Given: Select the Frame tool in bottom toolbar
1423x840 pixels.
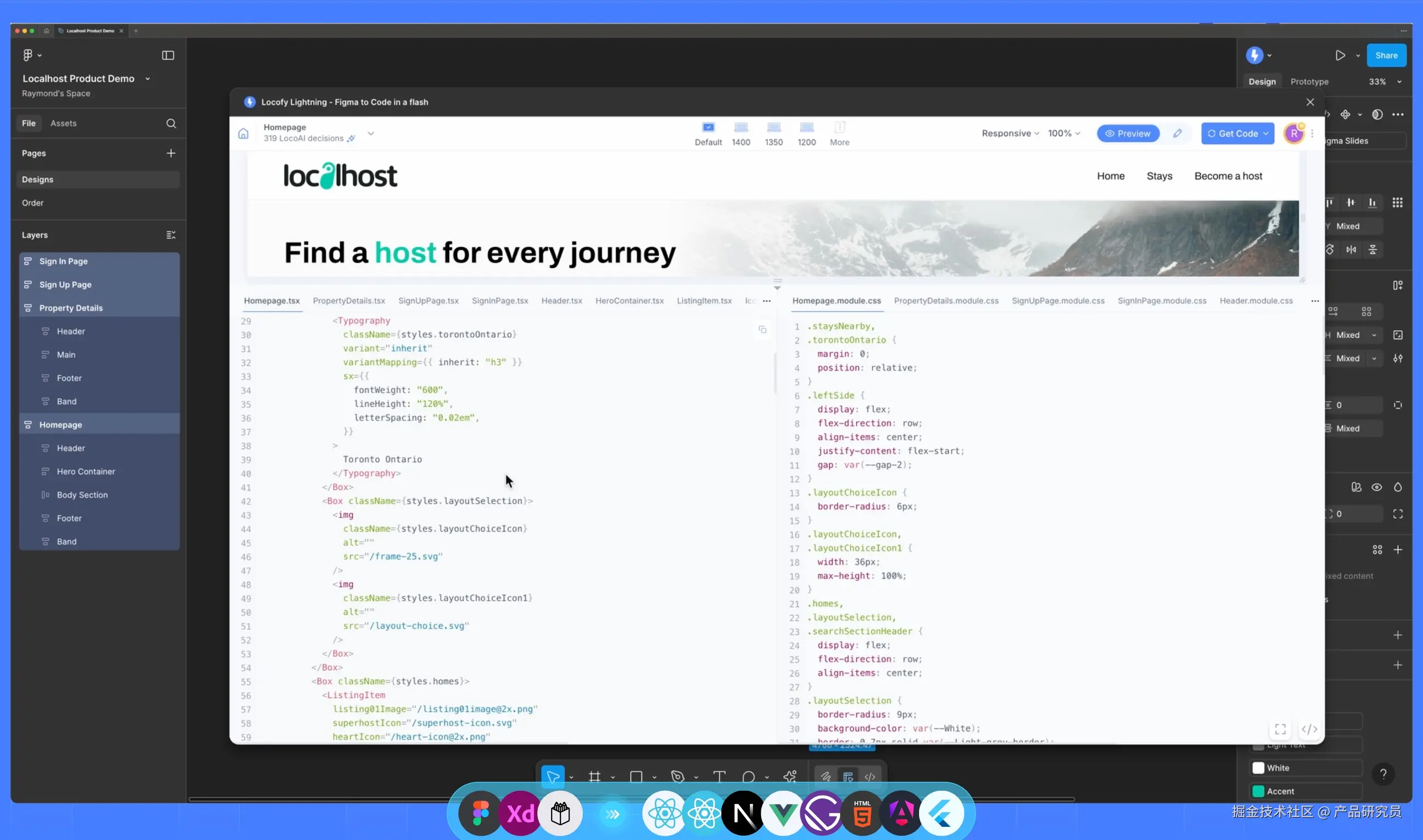Looking at the screenshot, I should [x=594, y=776].
